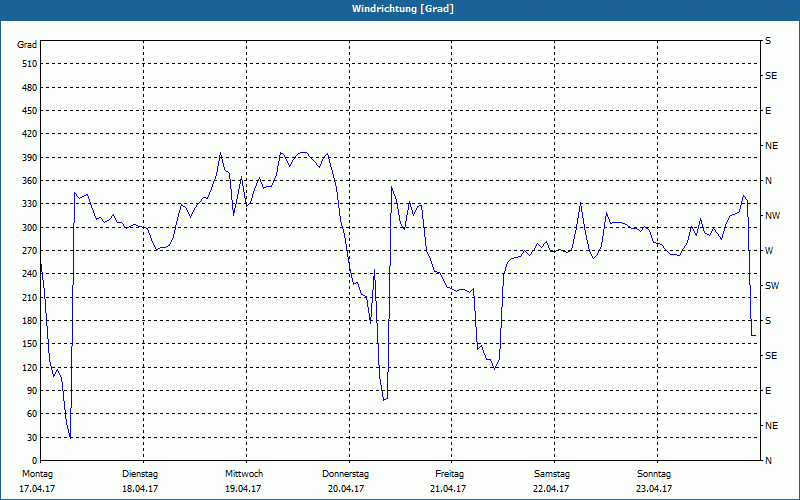The height and width of the screenshot is (500, 800).
Task: Select the 120 value on the degree axis
Action: [x=30, y=367]
